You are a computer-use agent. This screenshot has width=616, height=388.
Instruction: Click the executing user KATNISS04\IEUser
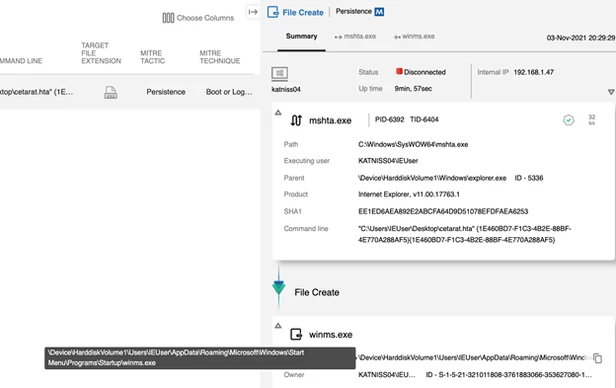tap(388, 161)
